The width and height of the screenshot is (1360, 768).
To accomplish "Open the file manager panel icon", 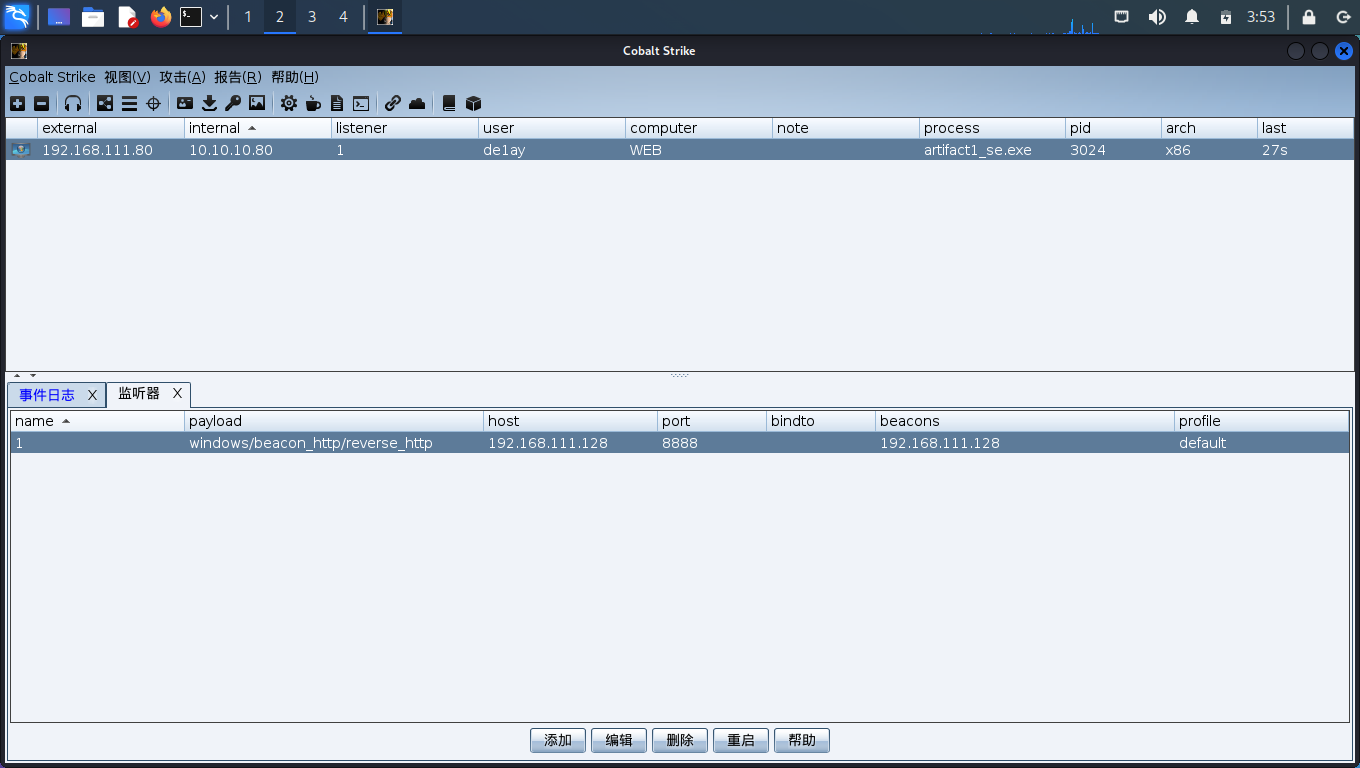I will pyautogui.click(x=93, y=17).
